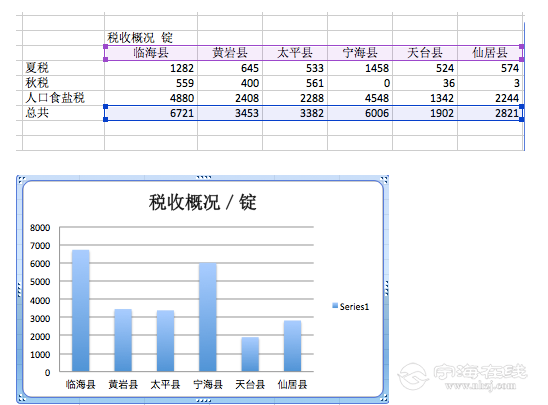Click the chart's top-center edge handle

point(203,177)
